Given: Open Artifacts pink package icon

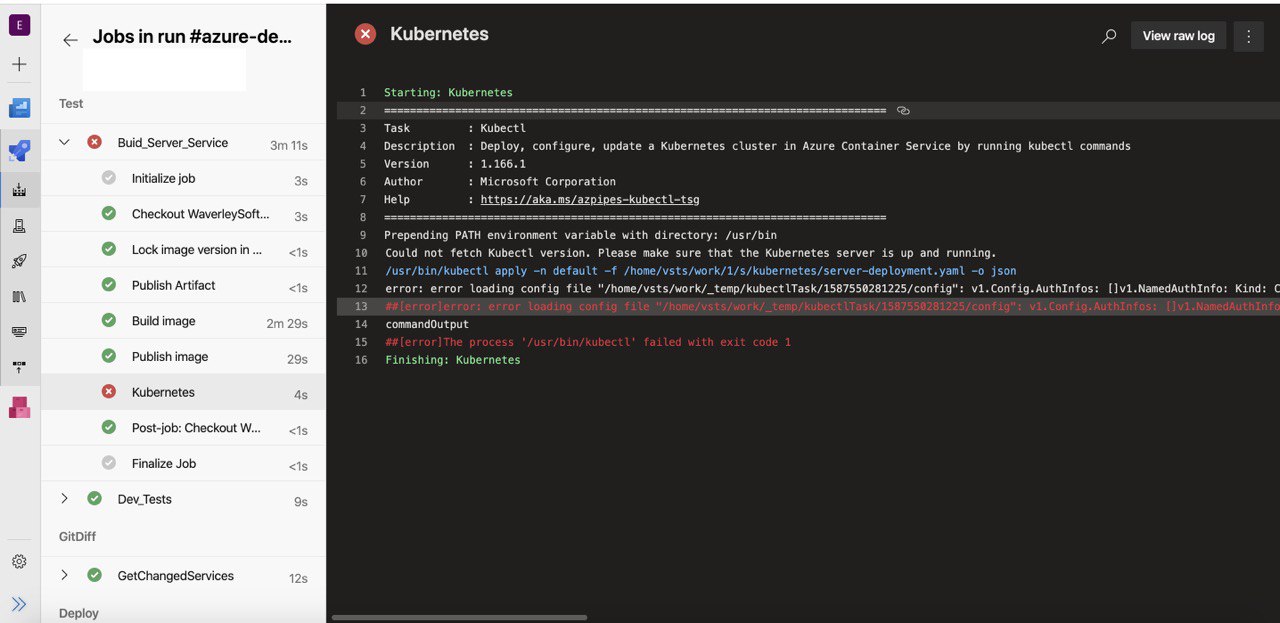Looking at the screenshot, I should (x=19, y=407).
